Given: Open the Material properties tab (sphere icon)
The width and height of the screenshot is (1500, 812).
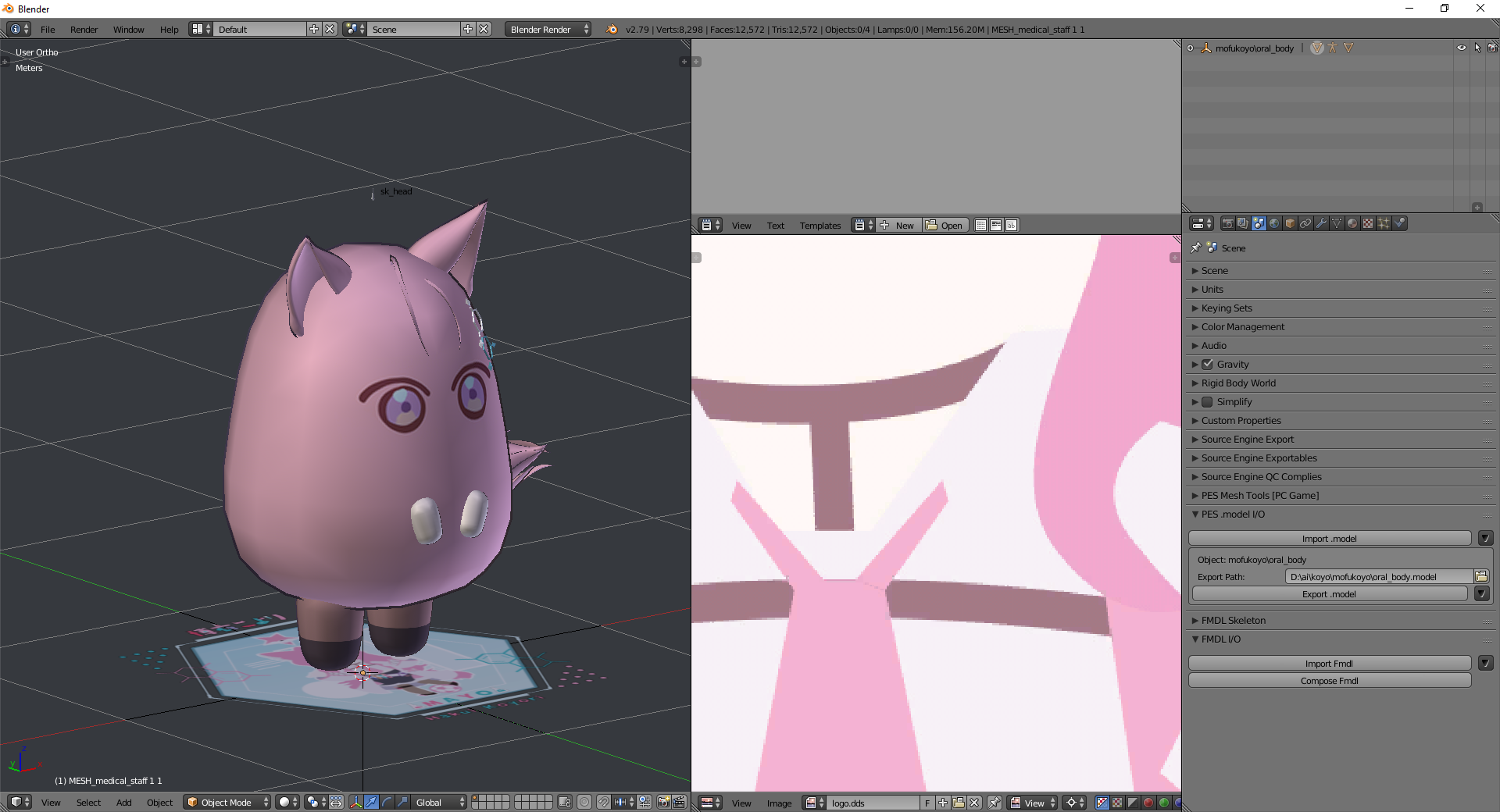Looking at the screenshot, I should tap(1352, 223).
